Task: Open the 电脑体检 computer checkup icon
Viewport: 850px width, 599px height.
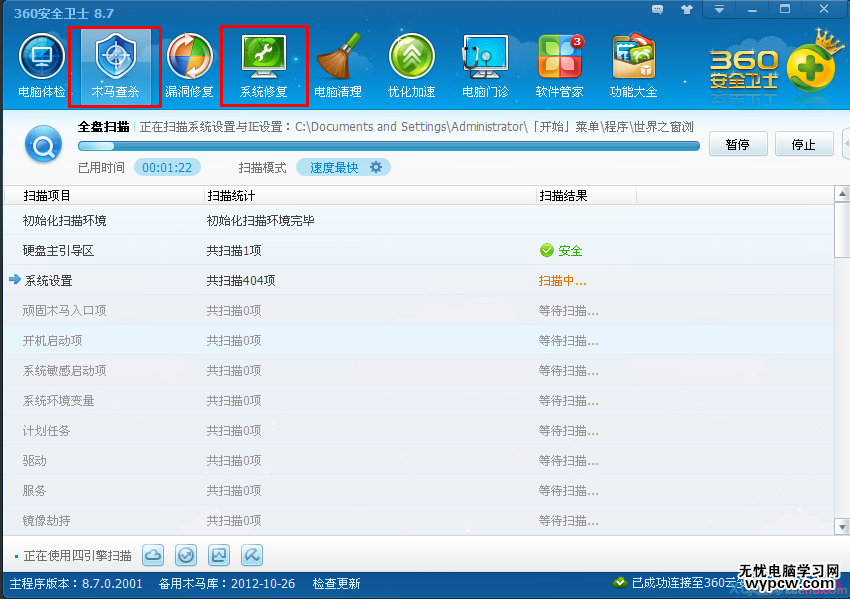Action: (x=42, y=66)
